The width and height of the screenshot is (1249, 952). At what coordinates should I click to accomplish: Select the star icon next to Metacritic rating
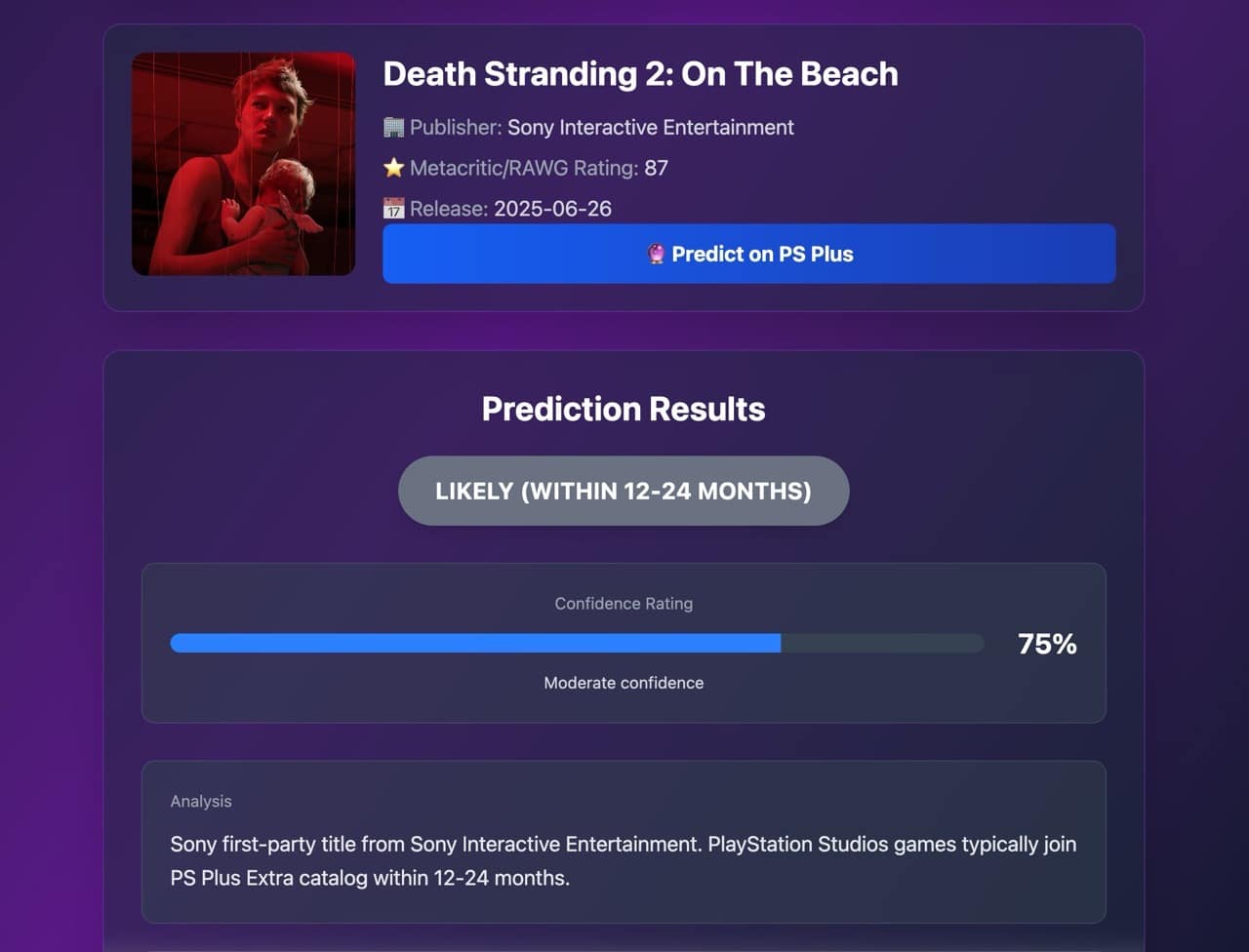(393, 168)
